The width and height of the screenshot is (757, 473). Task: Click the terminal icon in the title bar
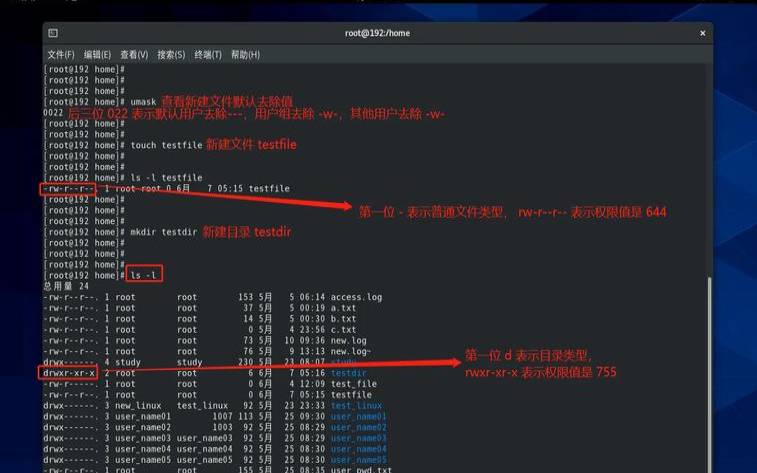tap(53, 33)
